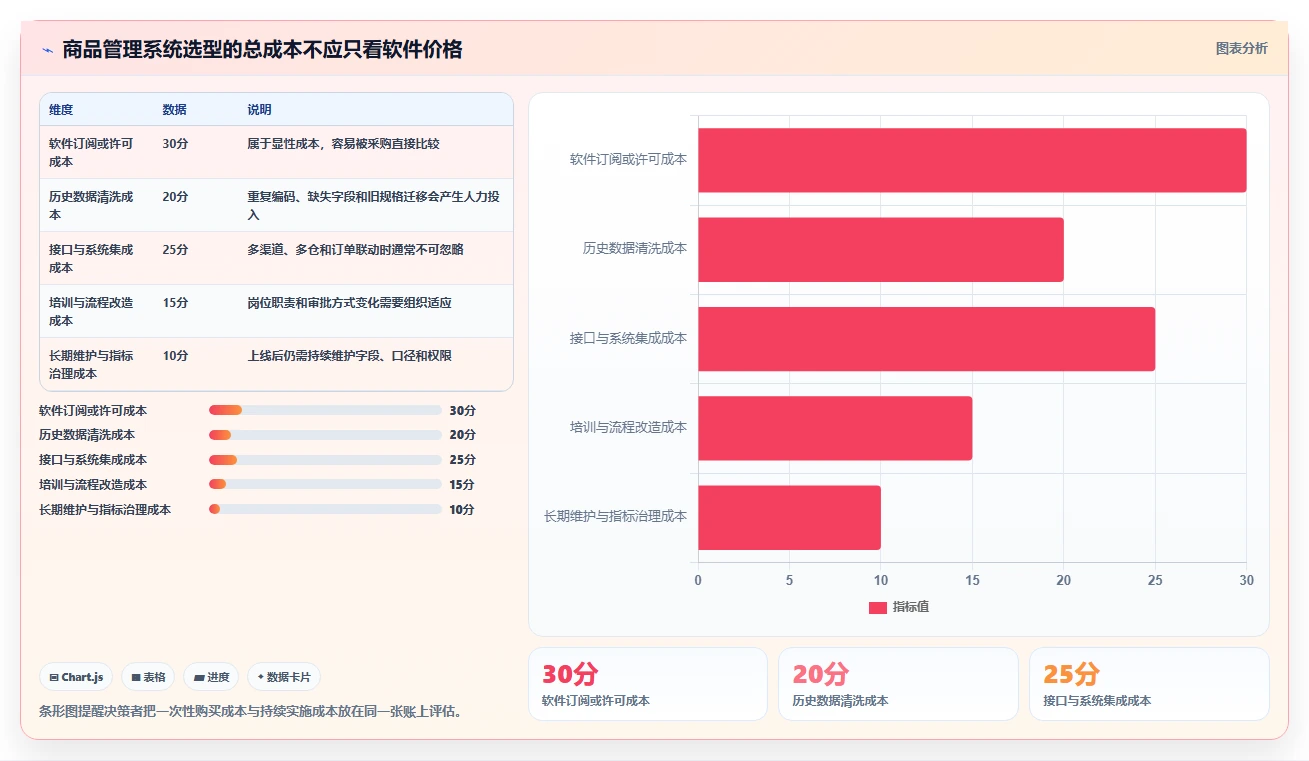Open the 25分 接口与系统集成成本 data card
The height and width of the screenshot is (761, 1309).
[x=1149, y=684]
